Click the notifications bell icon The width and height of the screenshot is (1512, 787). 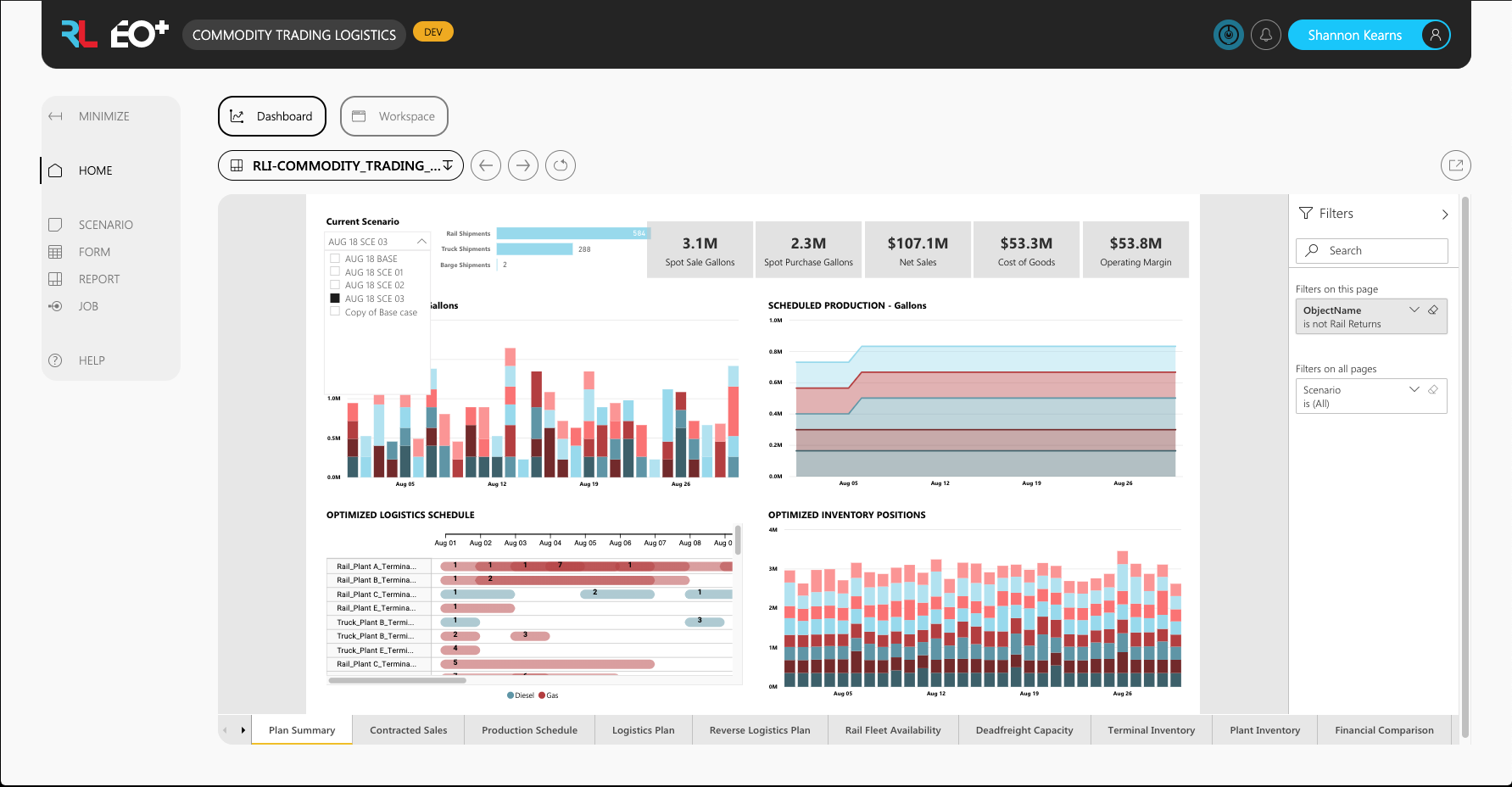(1266, 35)
